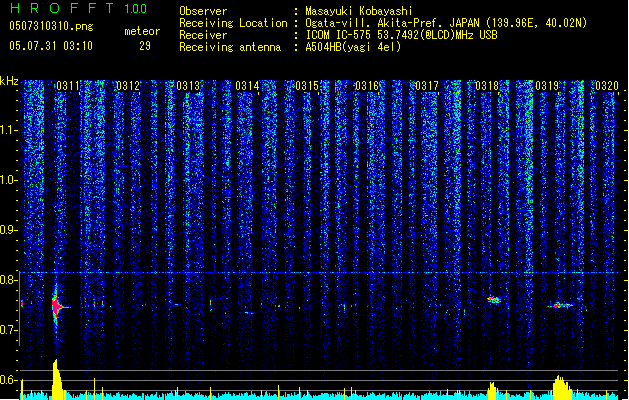Click the meteor count value 29
Viewport: 629px width, 400px height.
coord(145,46)
